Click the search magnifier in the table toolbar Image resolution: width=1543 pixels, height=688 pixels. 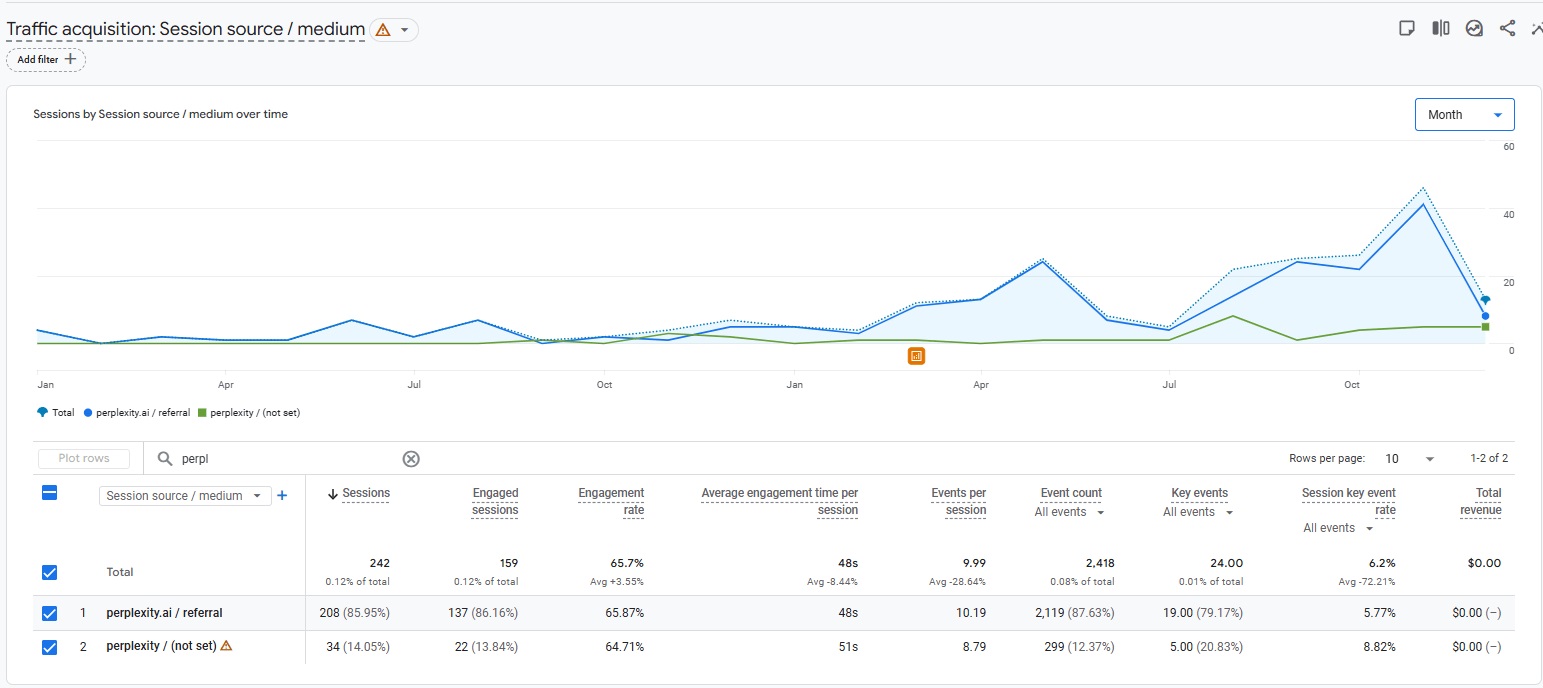(163, 458)
